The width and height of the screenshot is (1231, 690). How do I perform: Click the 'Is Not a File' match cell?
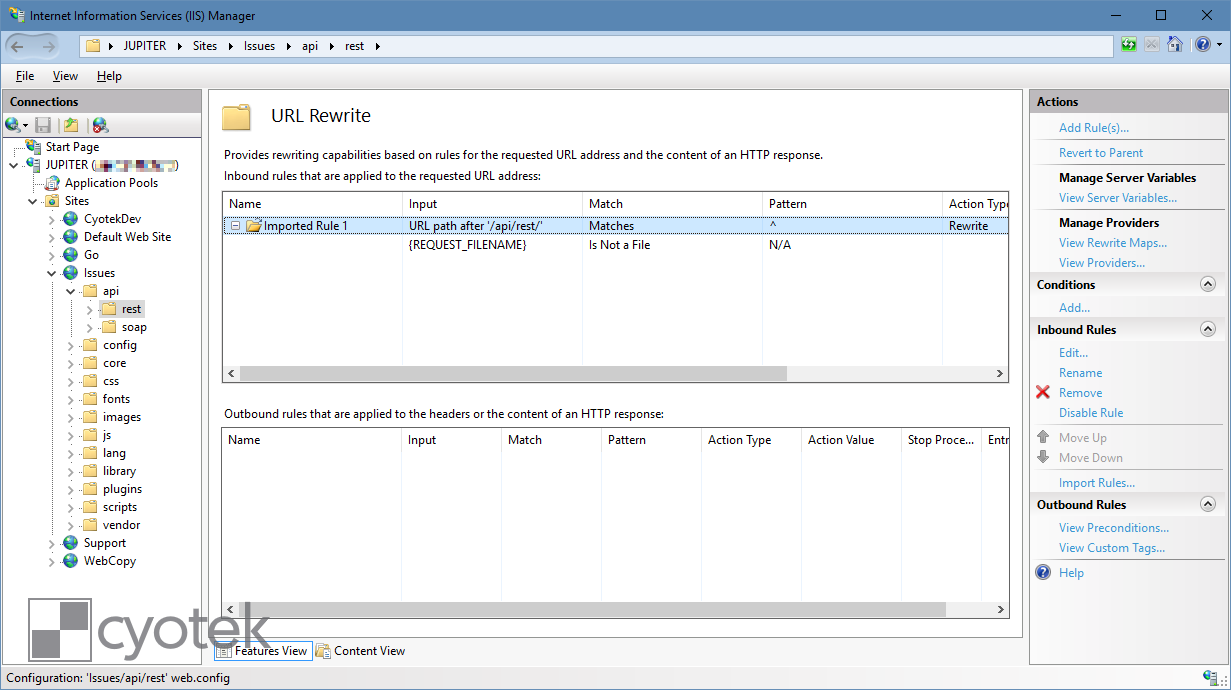point(619,245)
